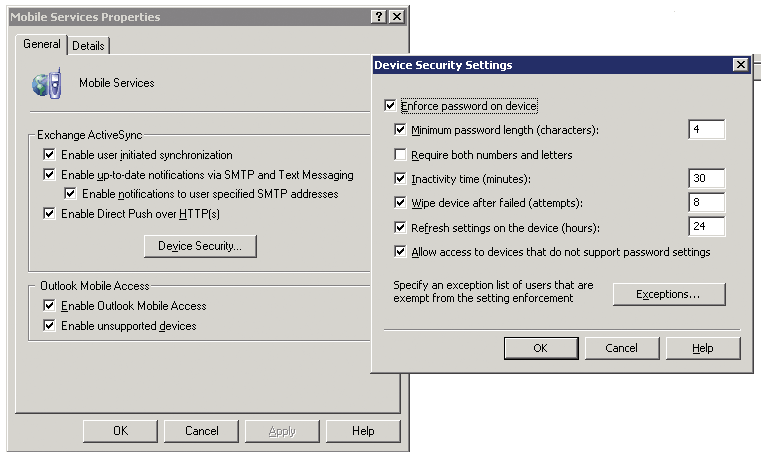Click the Mobile Services phone icon
Screen dimensions: 761x464
(x=47, y=82)
